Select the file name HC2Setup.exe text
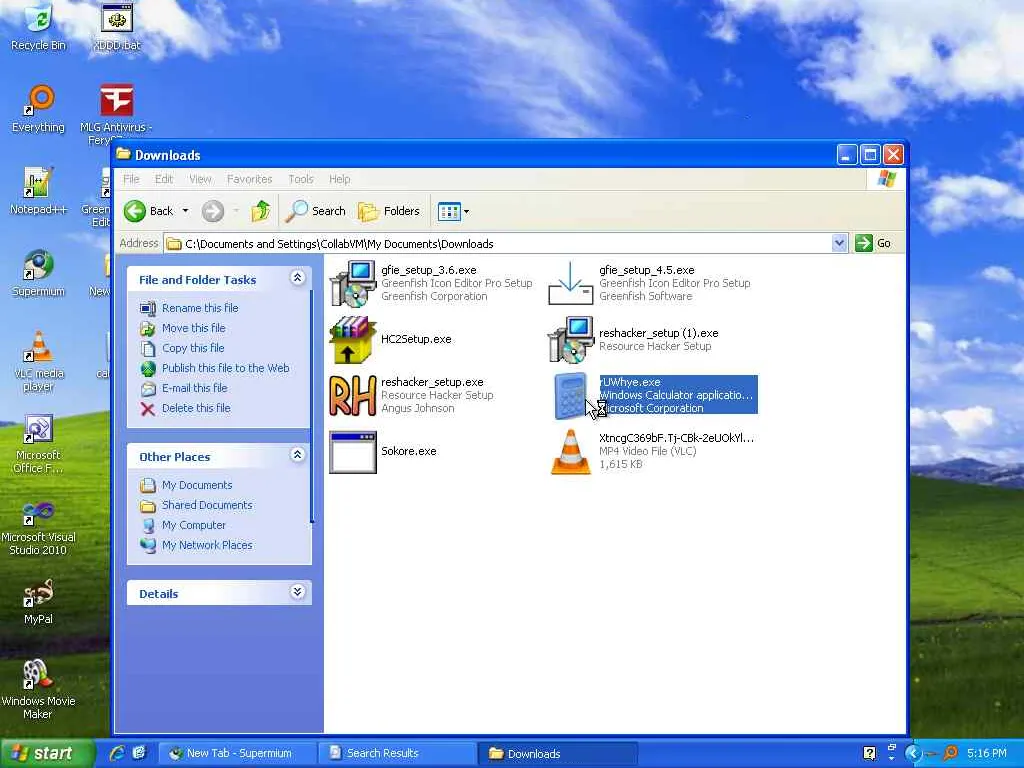 click(x=416, y=340)
